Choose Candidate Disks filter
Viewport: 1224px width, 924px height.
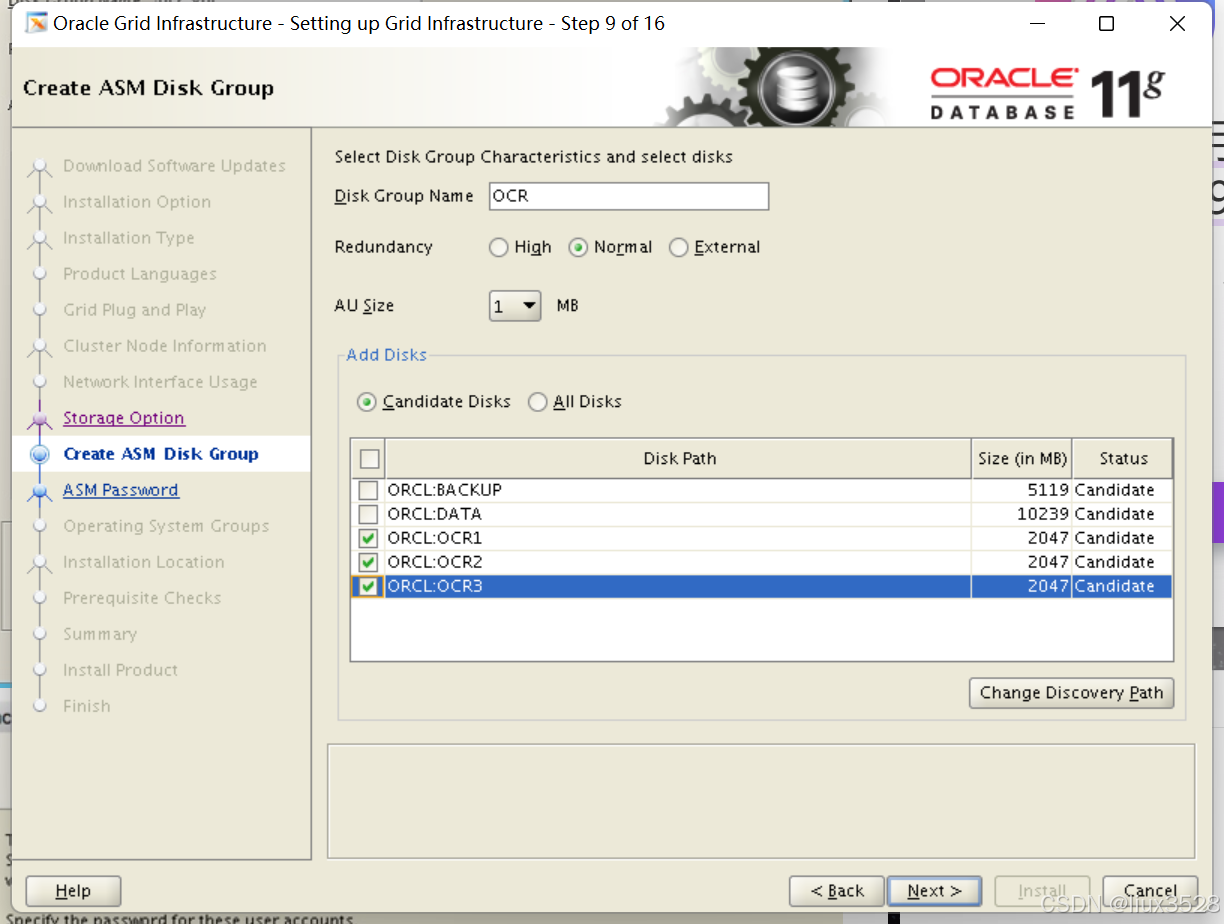pos(367,402)
